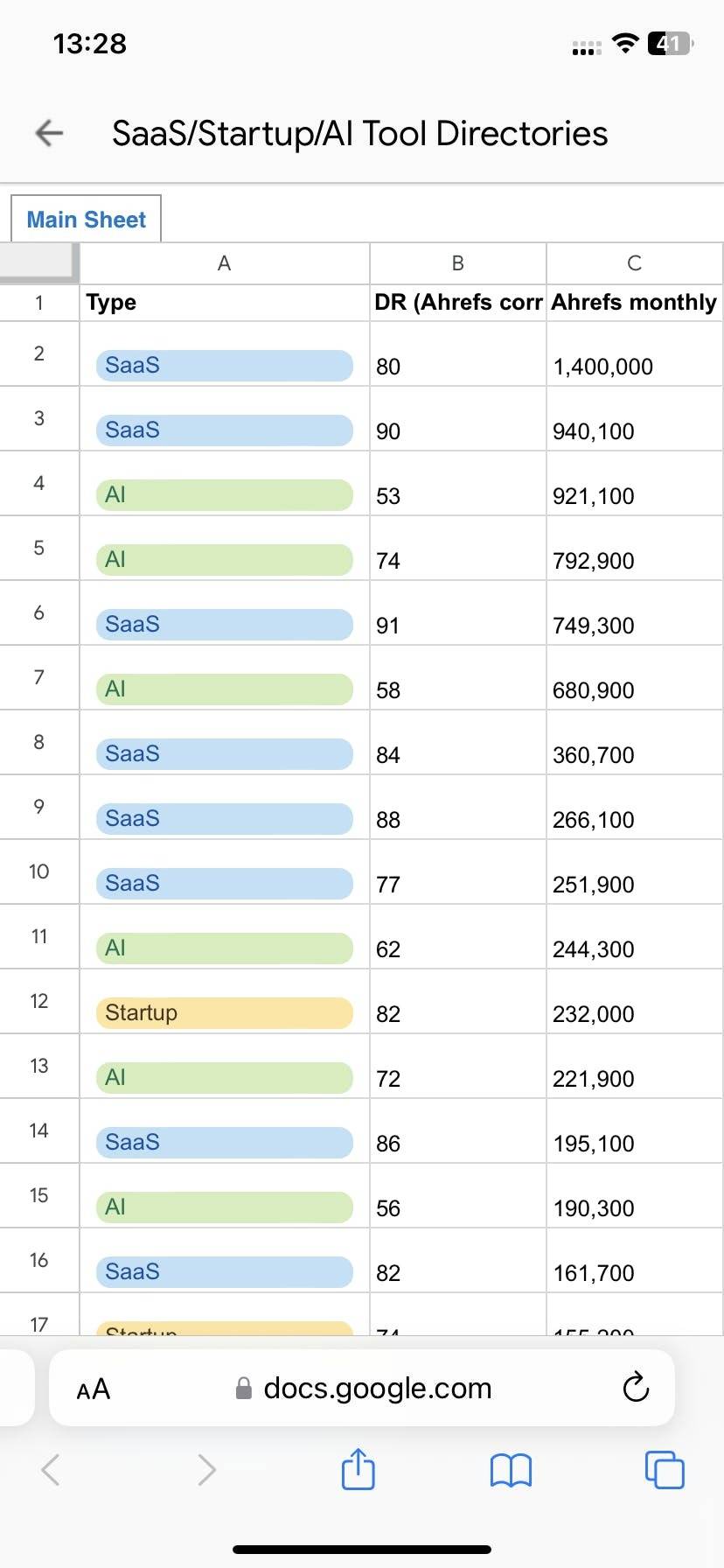
Task: Tap the back arrow in header
Action: pyautogui.click(x=50, y=133)
